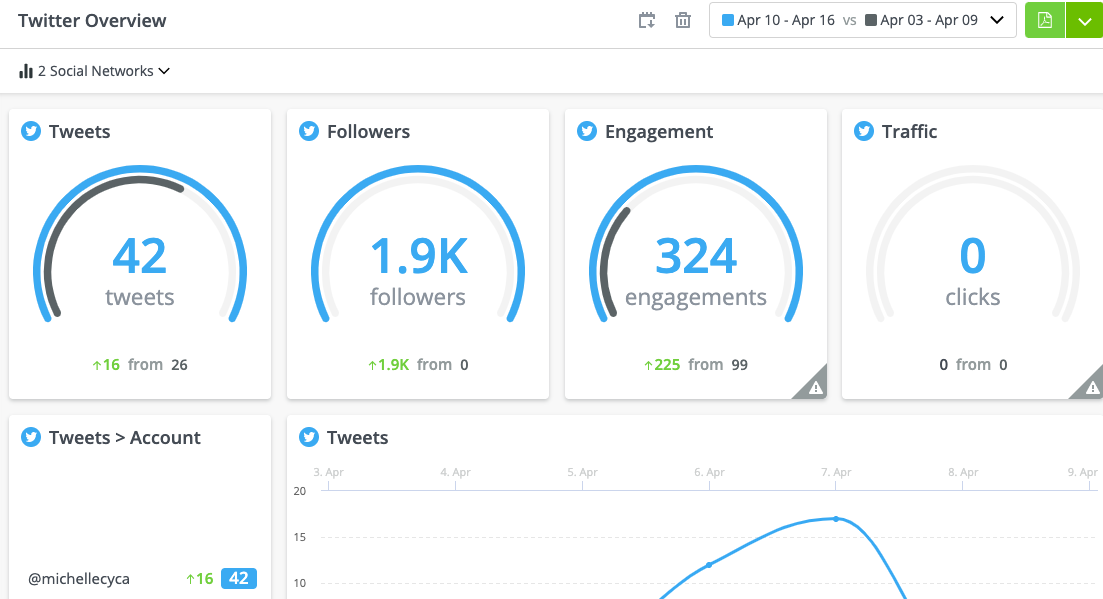This screenshot has height=599, width=1103.
Task: Select the @michellecyca account row
Action: click(79, 578)
